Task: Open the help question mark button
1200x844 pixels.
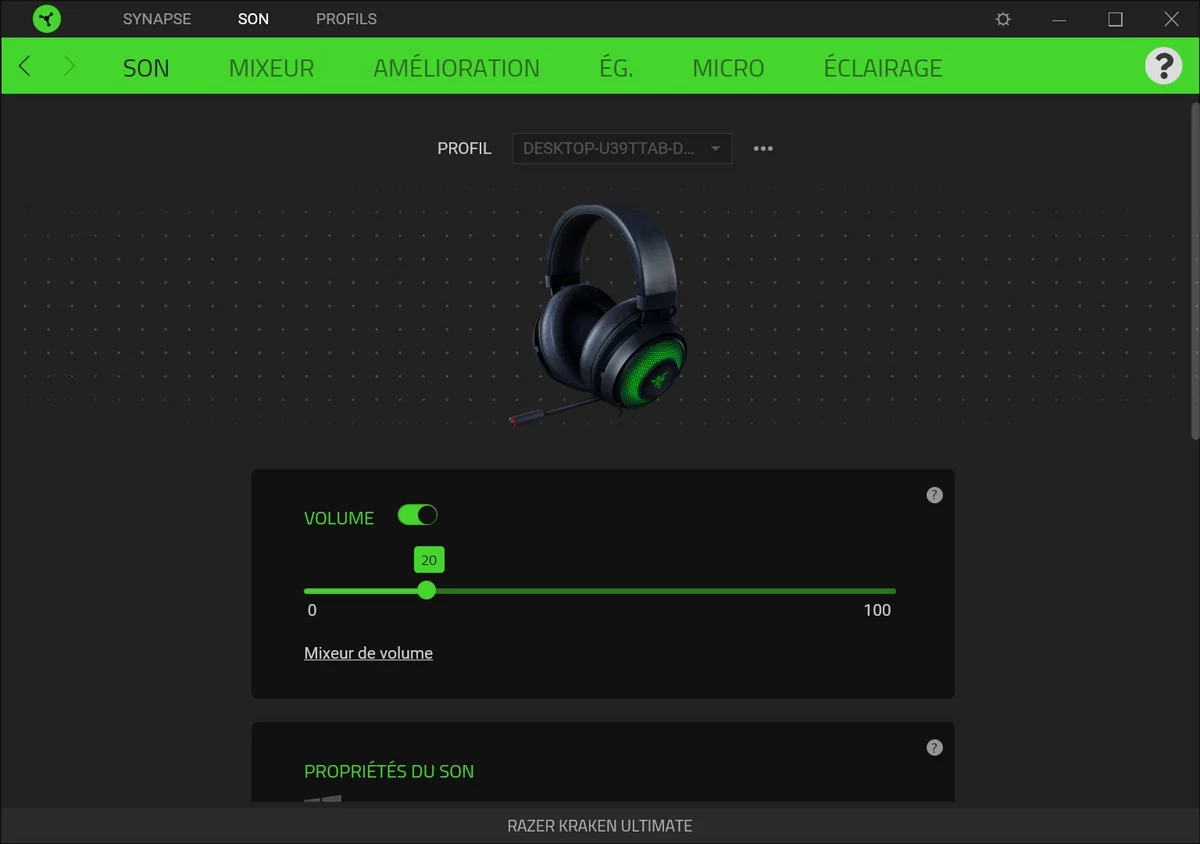Action: (x=1163, y=66)
